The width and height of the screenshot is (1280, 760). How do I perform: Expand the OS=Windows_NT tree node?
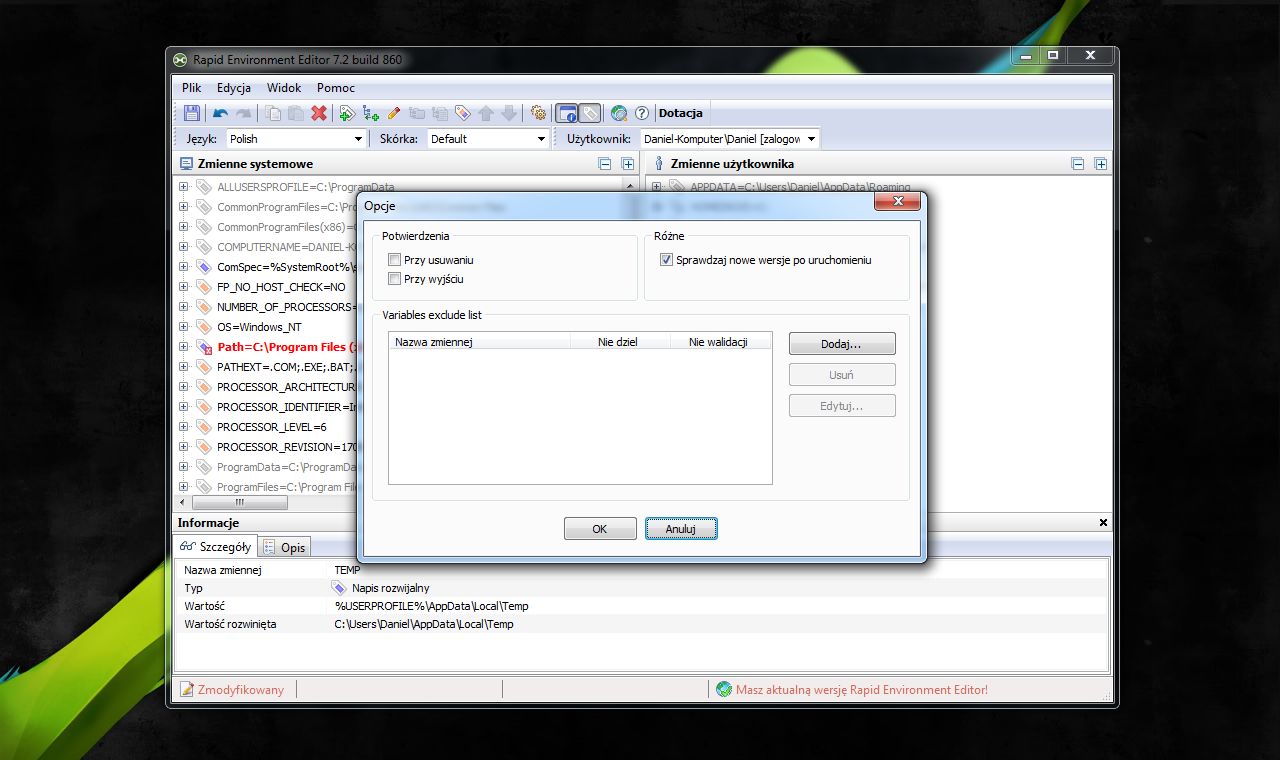click(x=183, y=327)
